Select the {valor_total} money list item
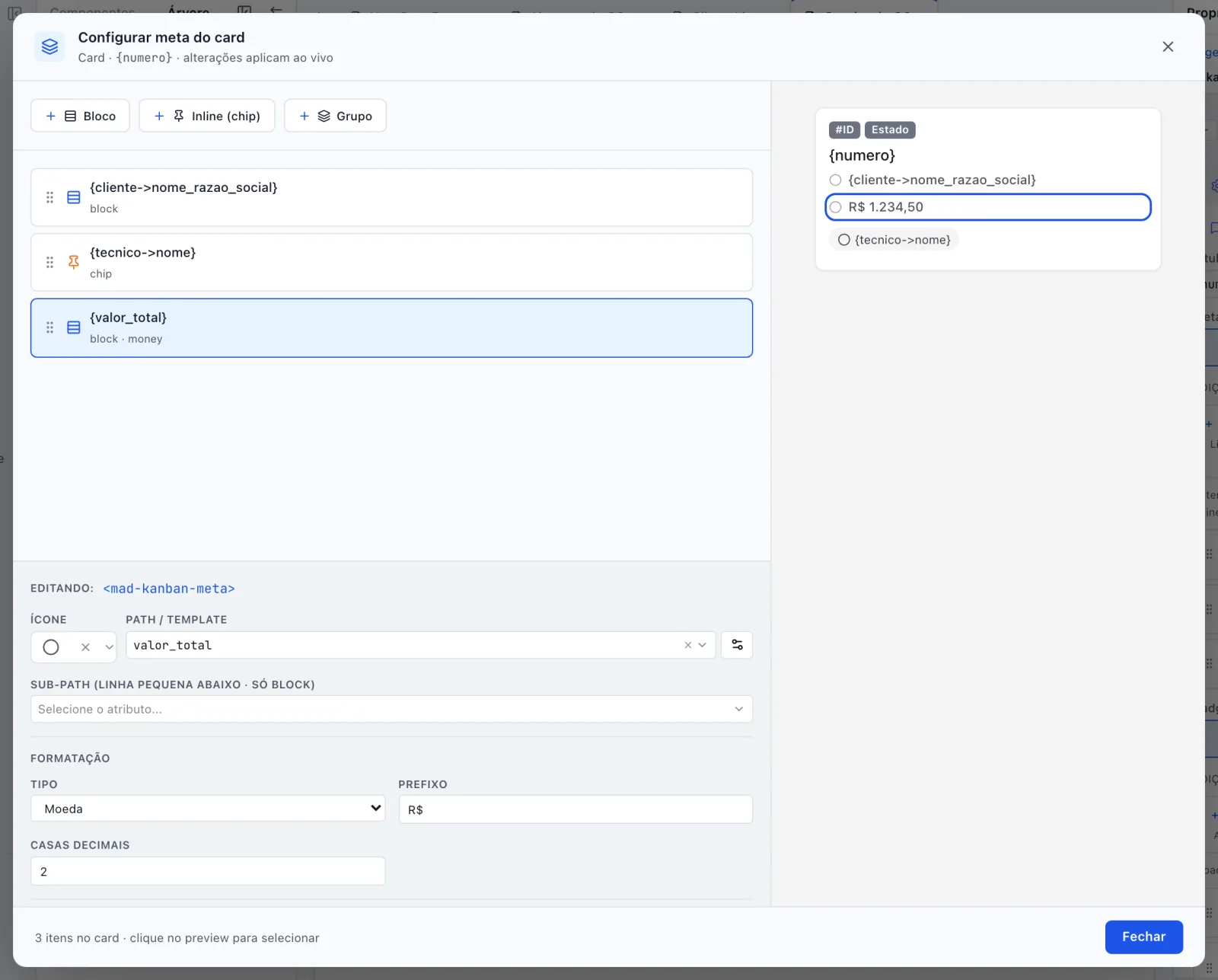The width and height of the screenshot is (1218, 980). (391, 327)
